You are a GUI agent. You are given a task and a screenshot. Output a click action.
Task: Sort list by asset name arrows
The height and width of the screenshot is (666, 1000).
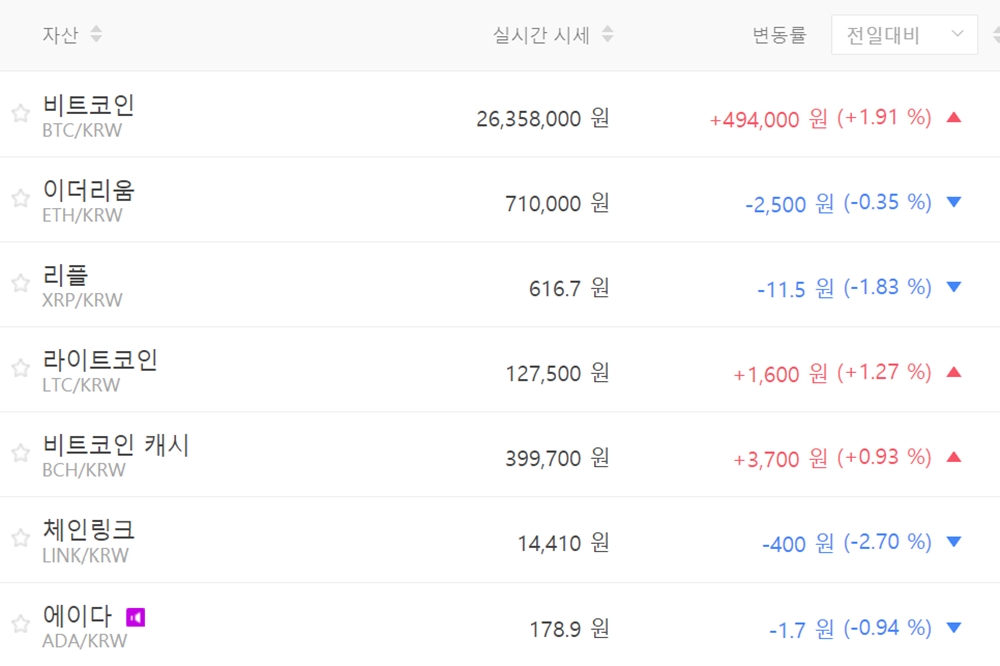point(96,35)
